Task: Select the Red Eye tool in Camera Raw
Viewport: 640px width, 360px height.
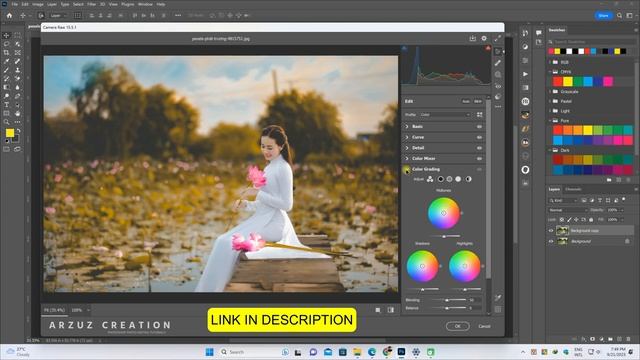Action: point(498,86)
